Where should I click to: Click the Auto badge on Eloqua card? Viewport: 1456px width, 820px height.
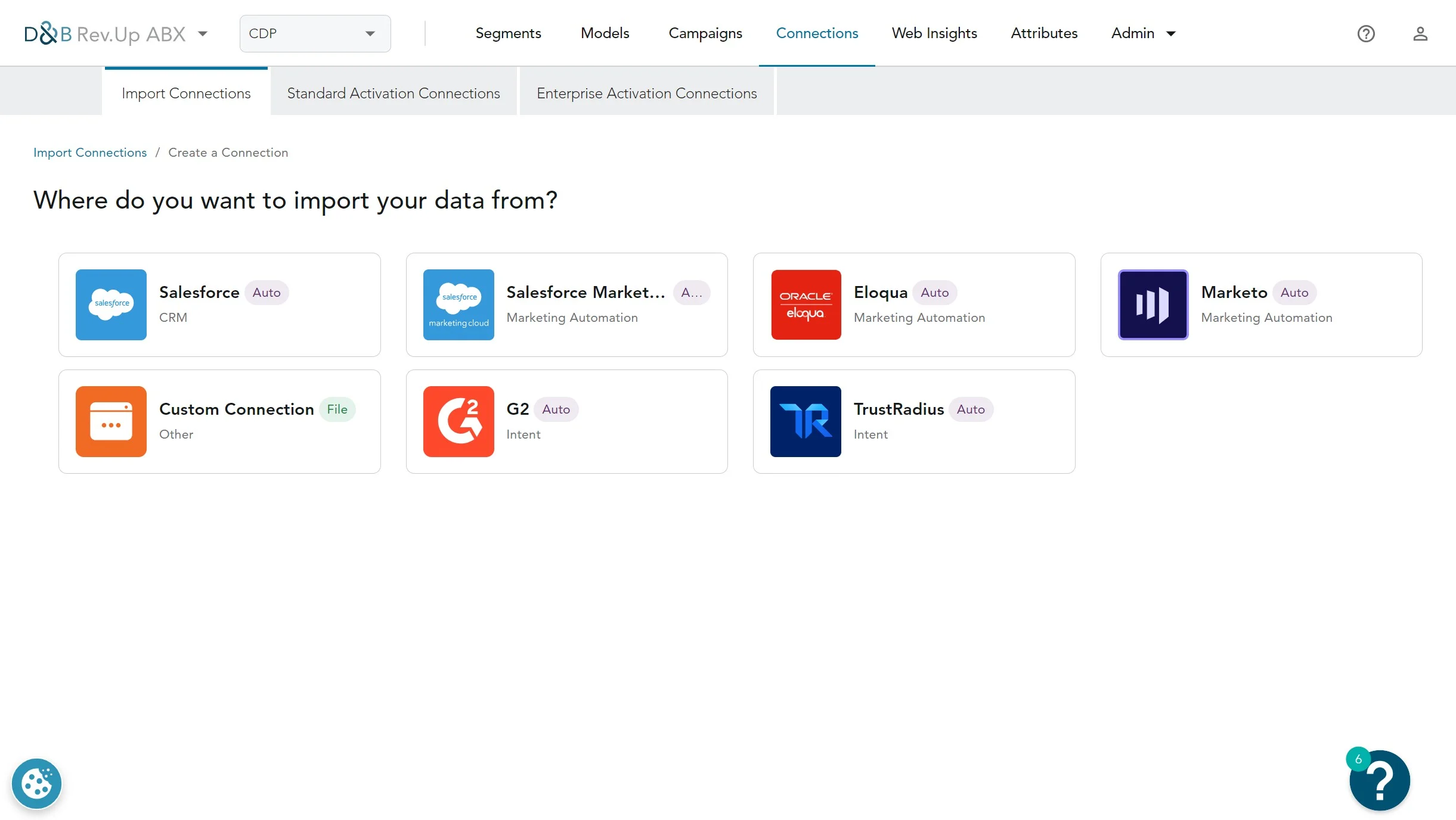[934, 292]
